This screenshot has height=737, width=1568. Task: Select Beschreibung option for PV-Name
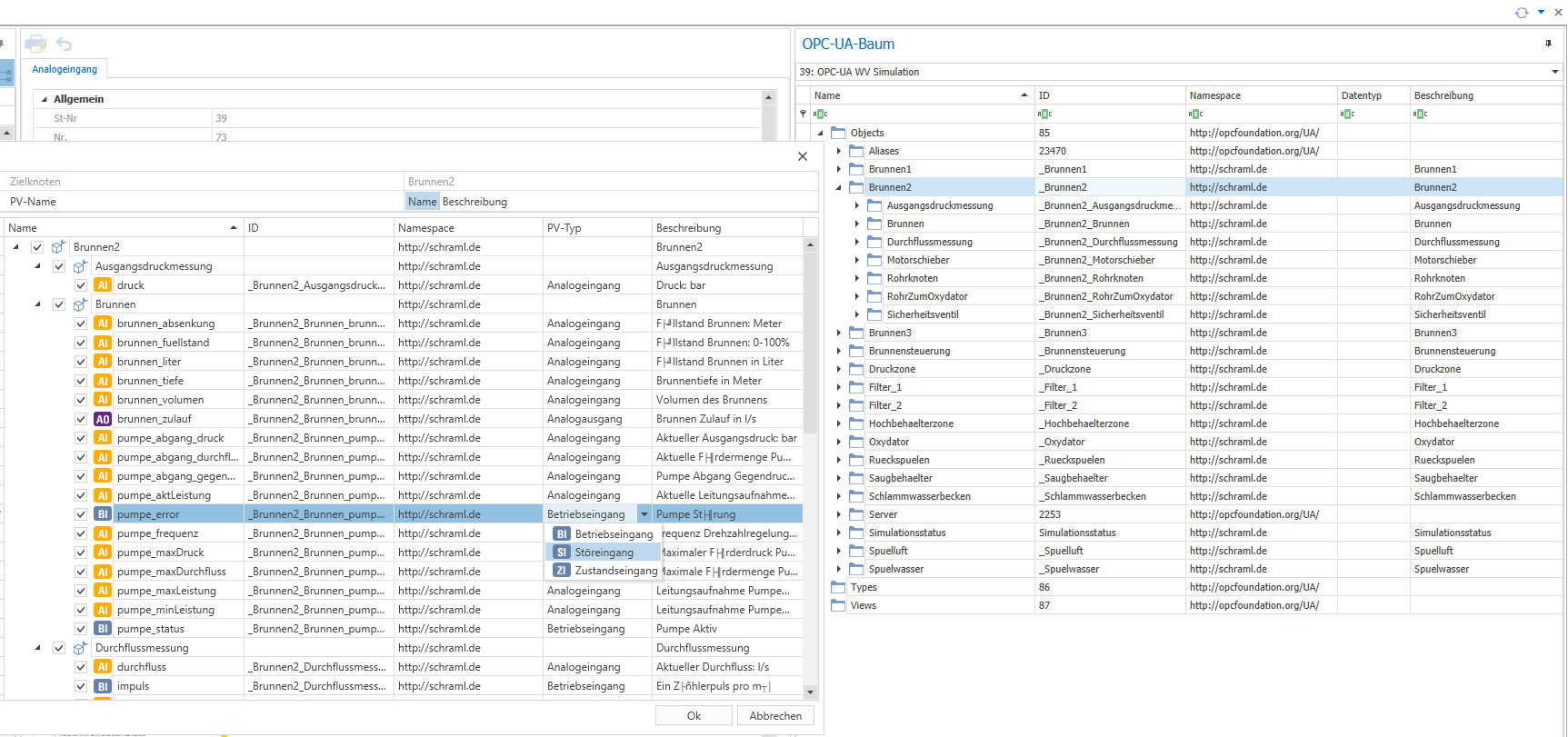tap(474, 202)
